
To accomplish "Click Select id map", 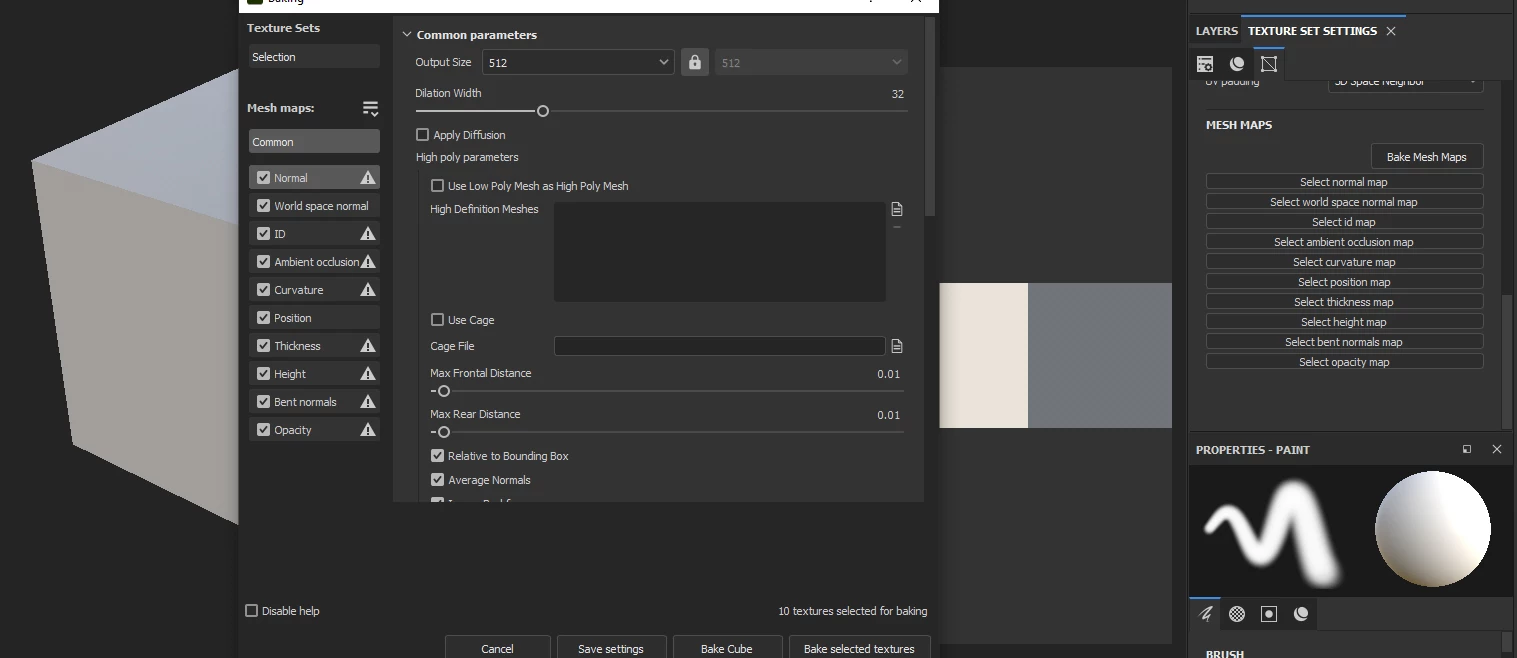I will click(1344, 222).
